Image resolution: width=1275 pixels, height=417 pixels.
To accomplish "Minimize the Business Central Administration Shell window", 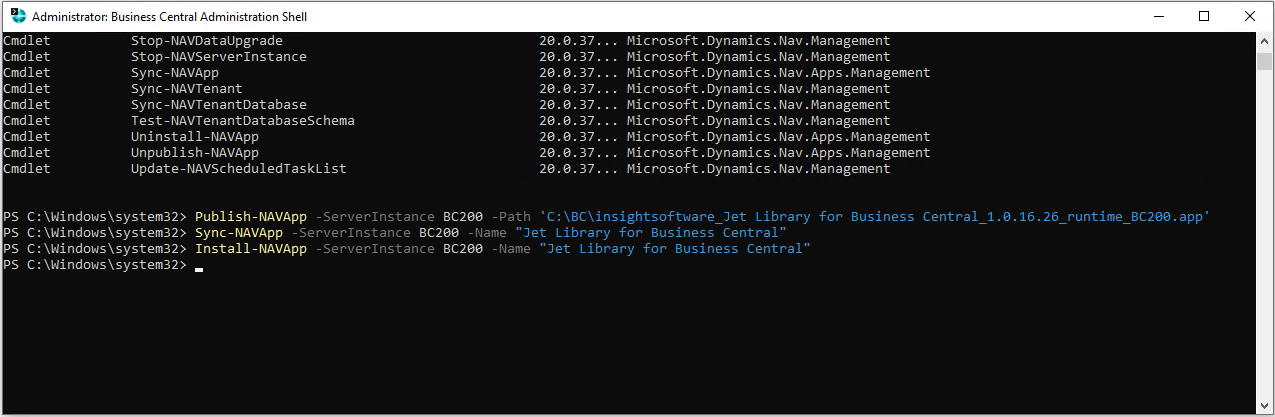I will 1158,16.
